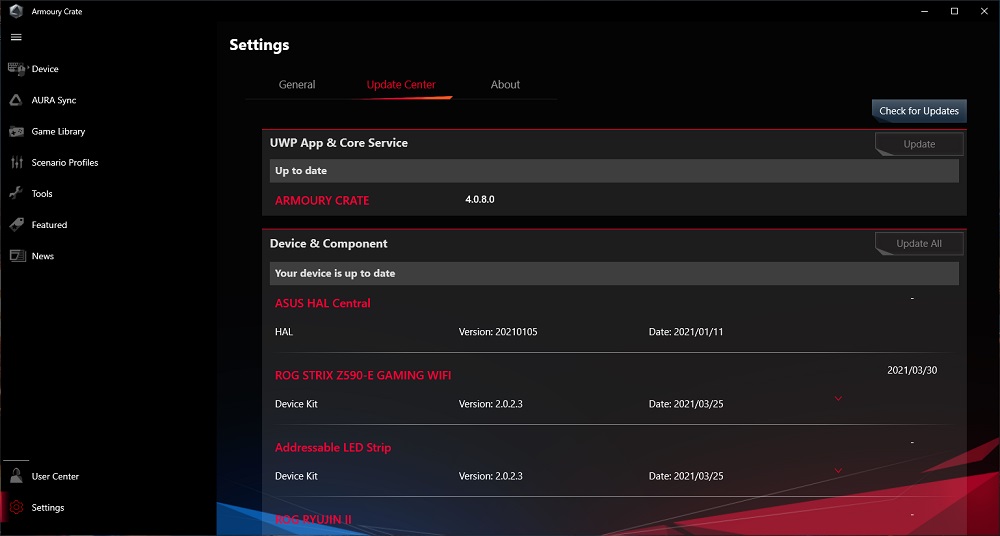Expand ROG STRIX Z590-E GAMING WIFI chevron
The height and width of the screenshot is (536, 1000).
[x=838, y=399]
